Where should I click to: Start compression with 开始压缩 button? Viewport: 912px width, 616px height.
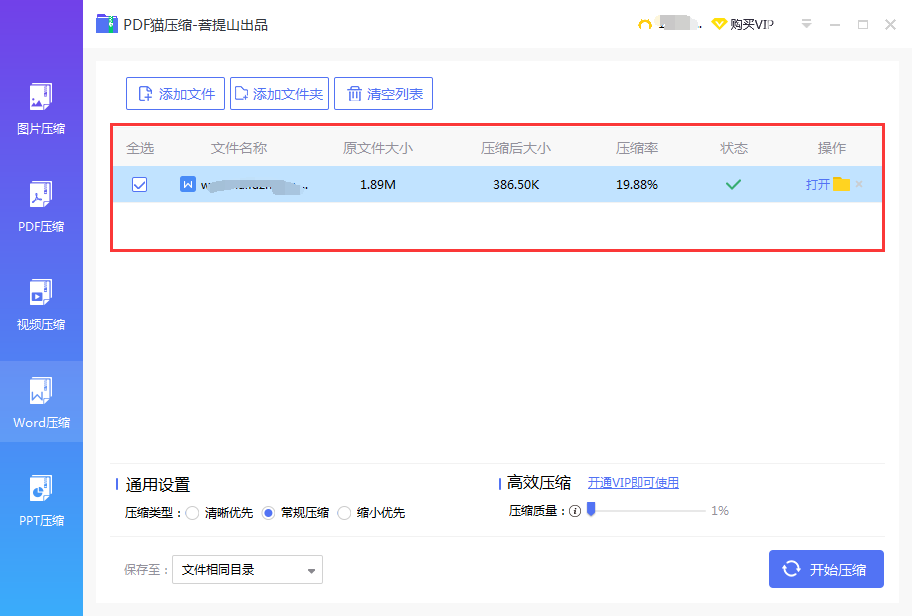(826, 569)
